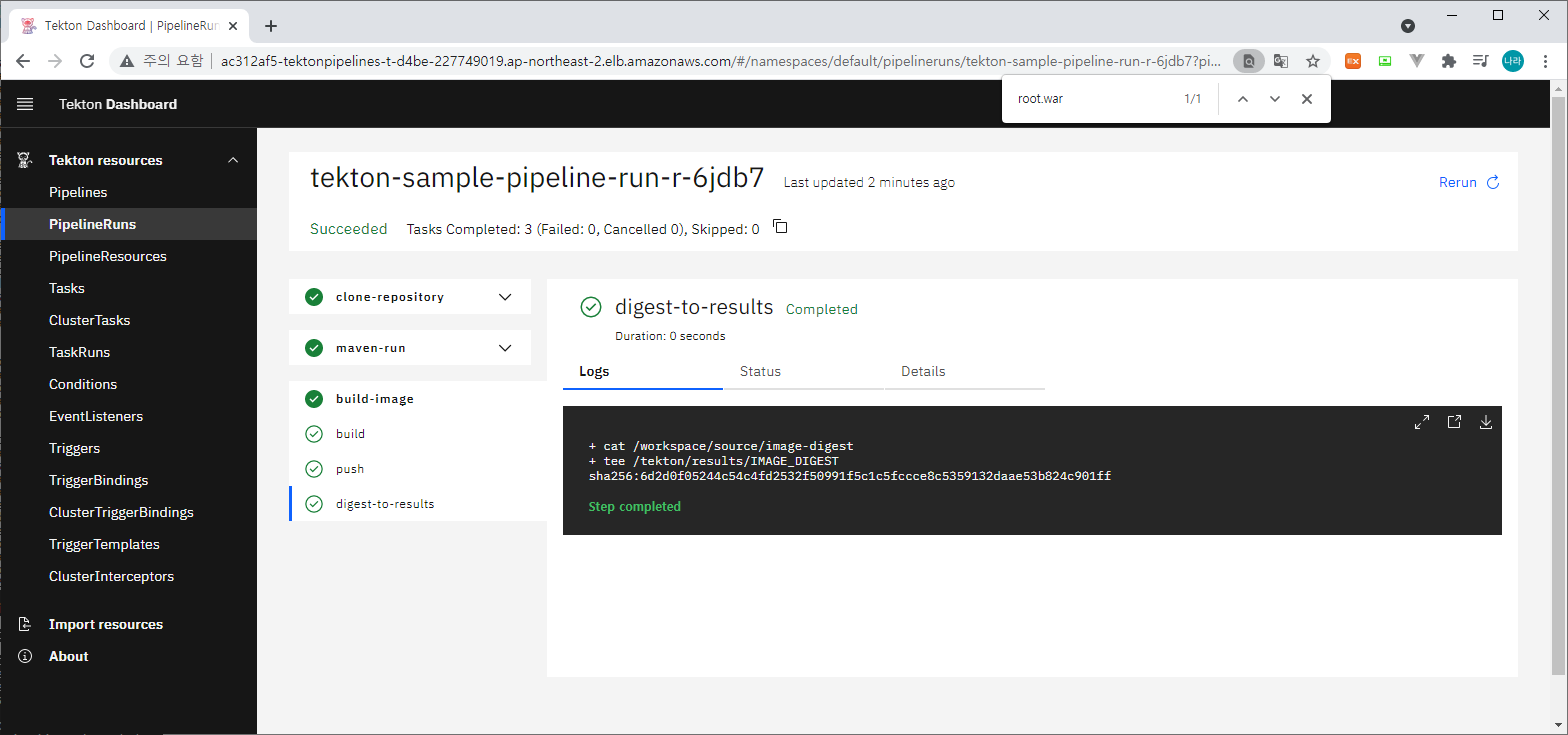1568x735 pixels.
Task: Click the About info icon
Action: coord(25,656)
